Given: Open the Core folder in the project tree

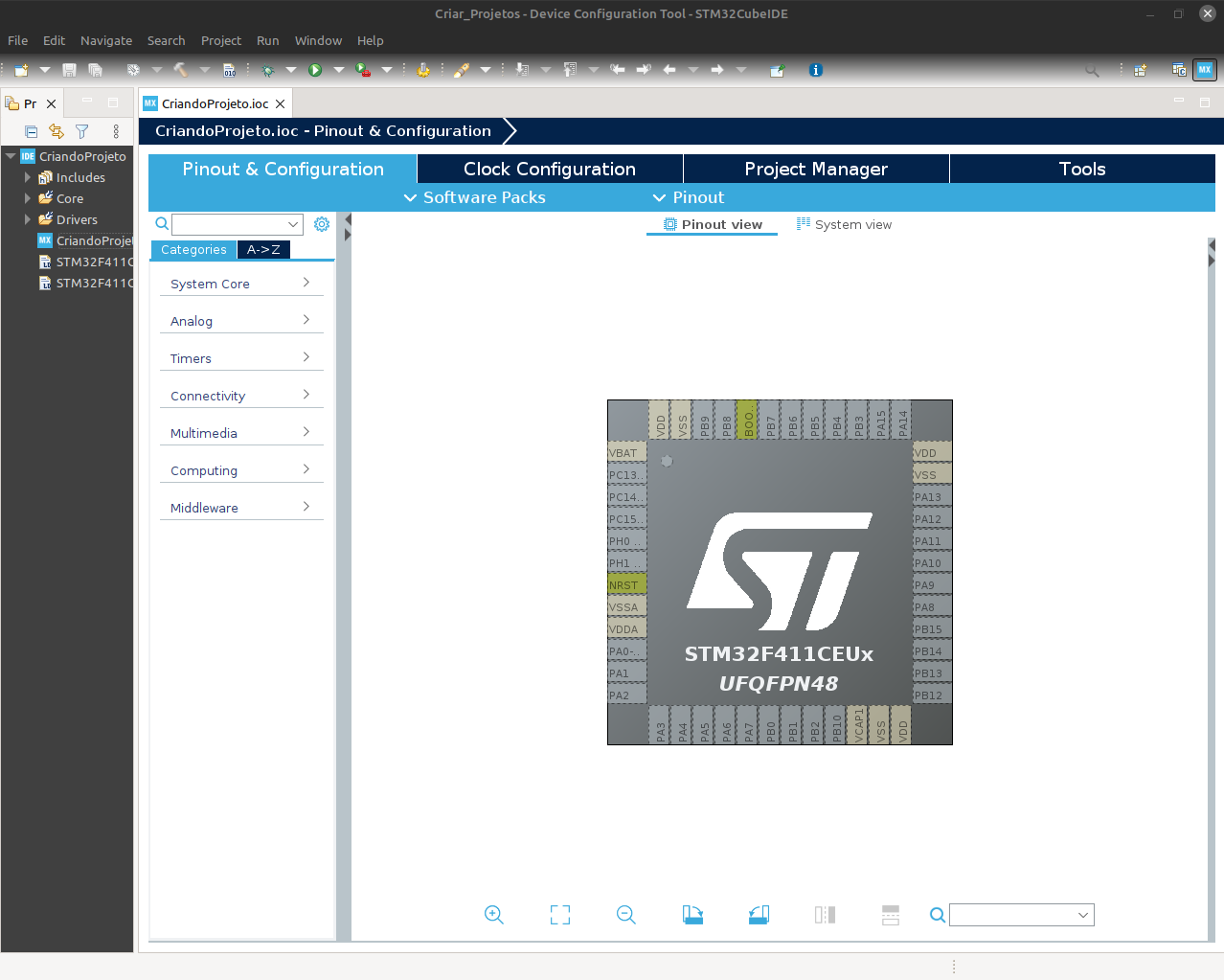Looking at the screenshot, I should pos(70,198).
